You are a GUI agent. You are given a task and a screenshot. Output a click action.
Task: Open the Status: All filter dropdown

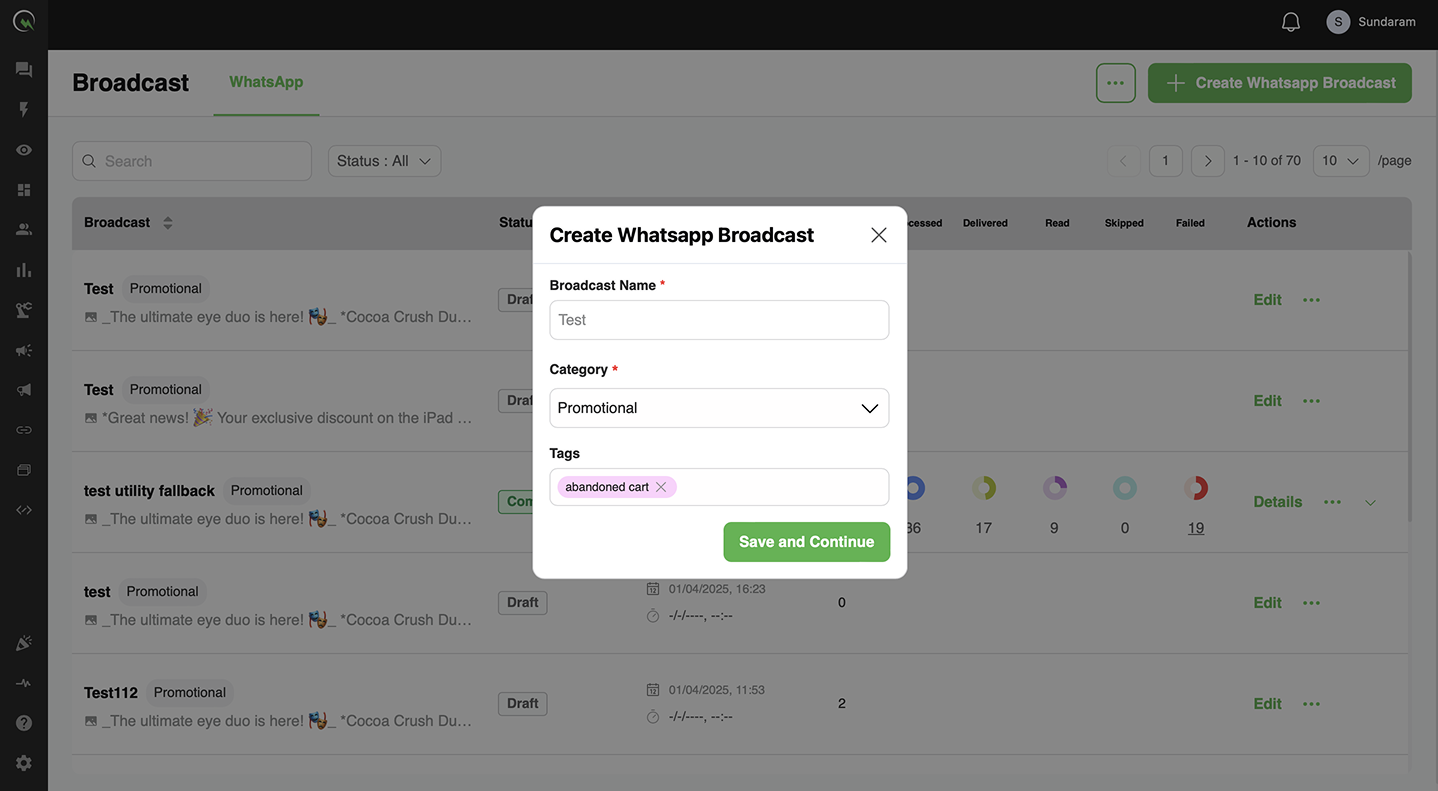384,161
